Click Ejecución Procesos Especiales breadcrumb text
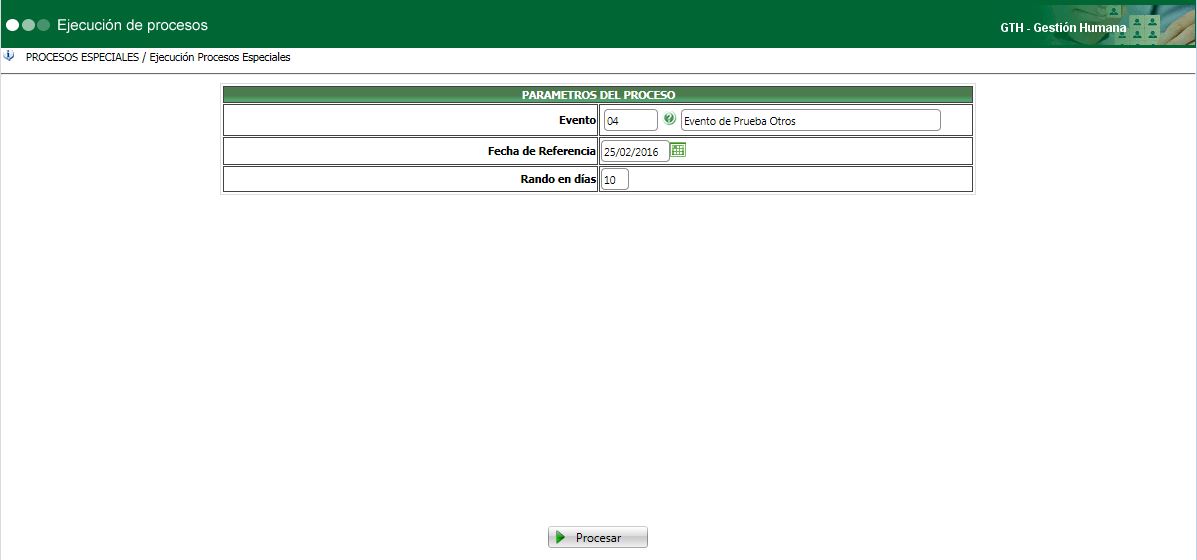Viewport: 1197px width, 560px height. point(220,57)
